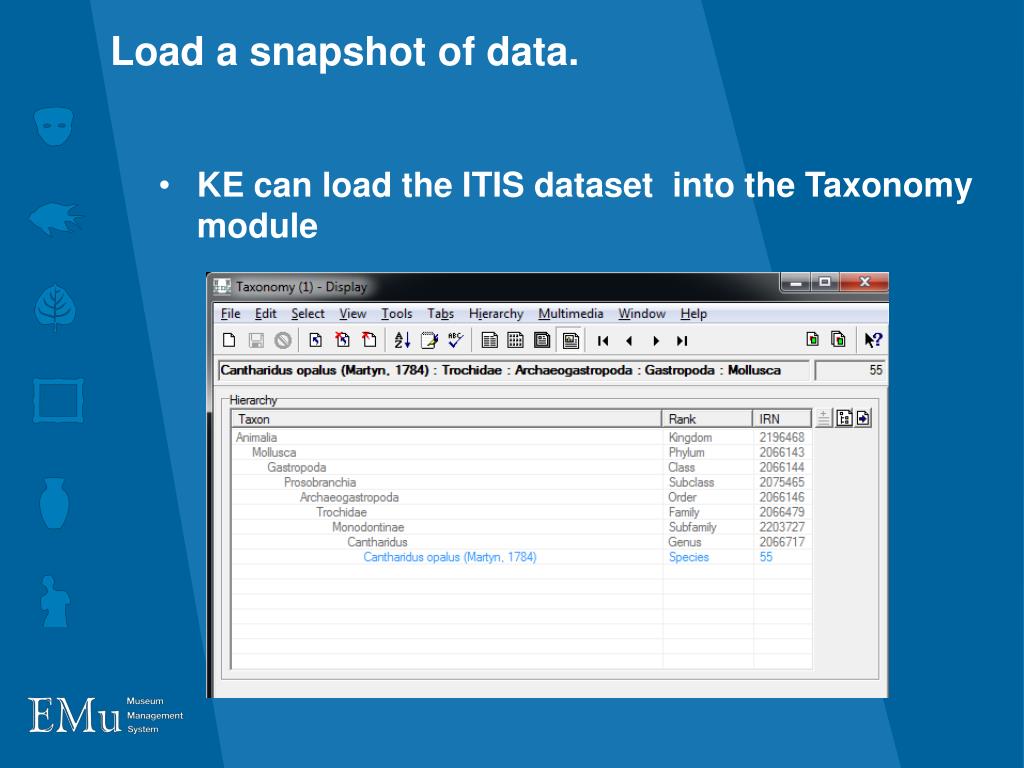
Task: Click the record summary field with Cantharidus opalus
Action: [x=513, y=370]
